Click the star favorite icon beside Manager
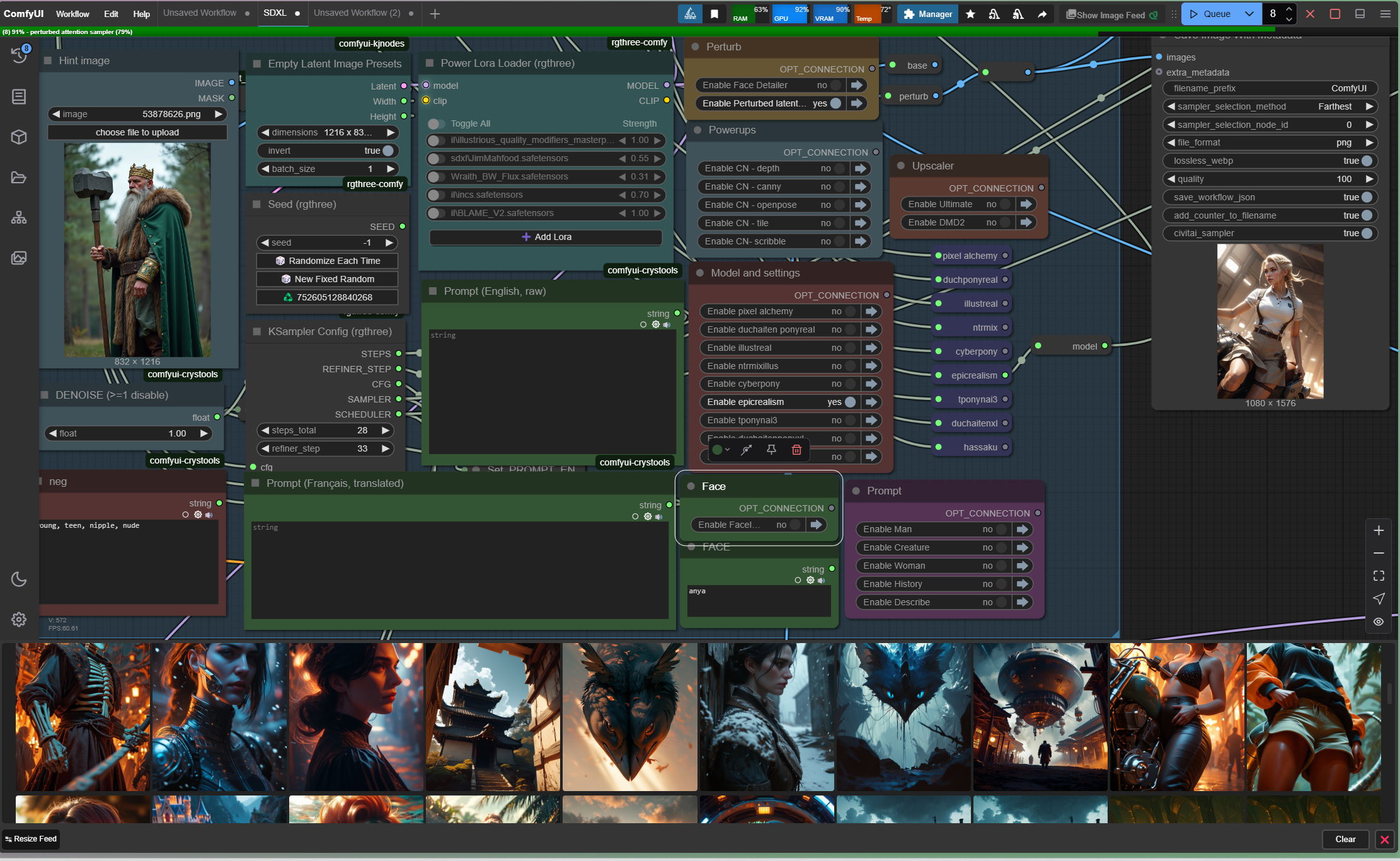The height and width of the screenshot is (861, 1400). [970, 14]
